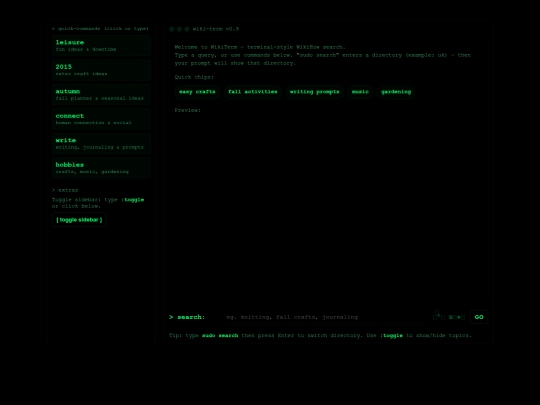Click the quick-commands sidebar heading
The width and height of the screenshot is (540, 405).
(100, 29)
